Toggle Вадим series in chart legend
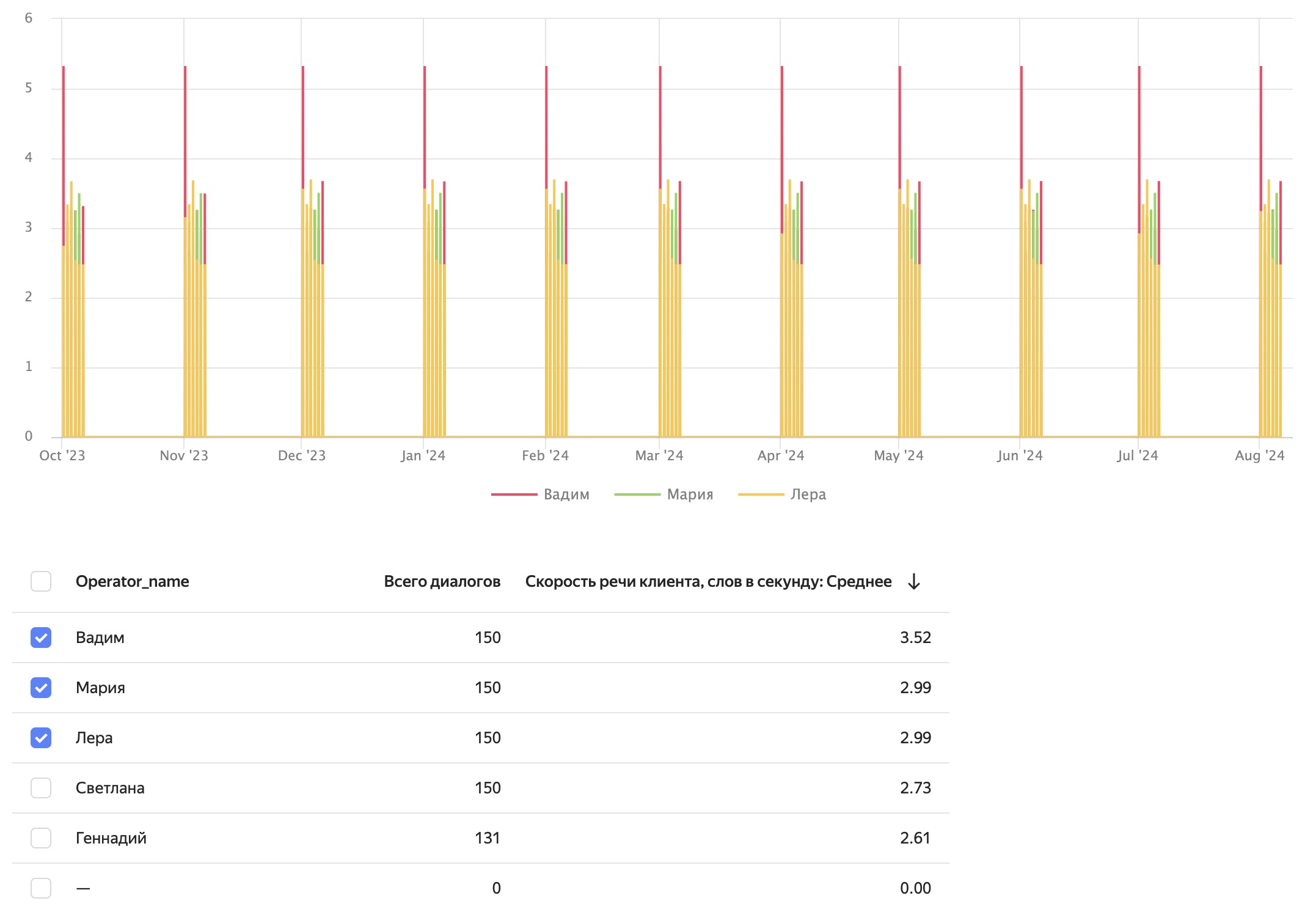Viewport: 1316px width, 912px height. tap(566, 495)
